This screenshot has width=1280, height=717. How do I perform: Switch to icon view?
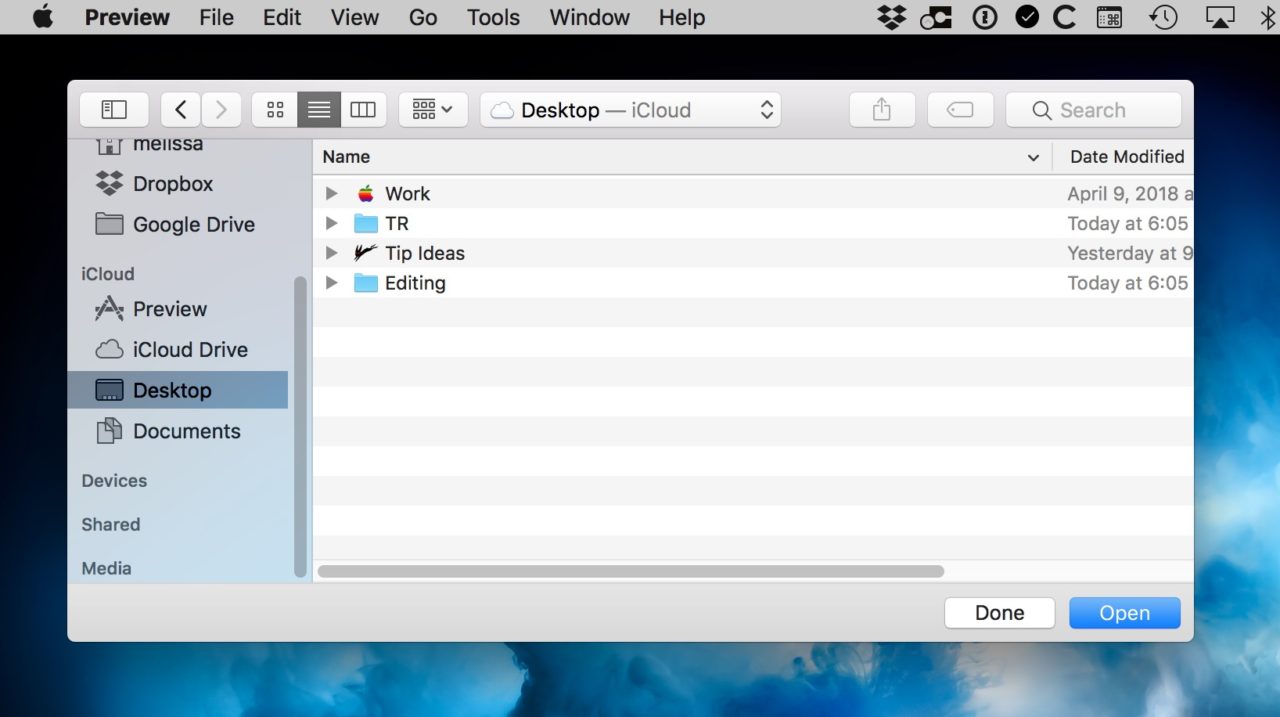coord(275,110)
